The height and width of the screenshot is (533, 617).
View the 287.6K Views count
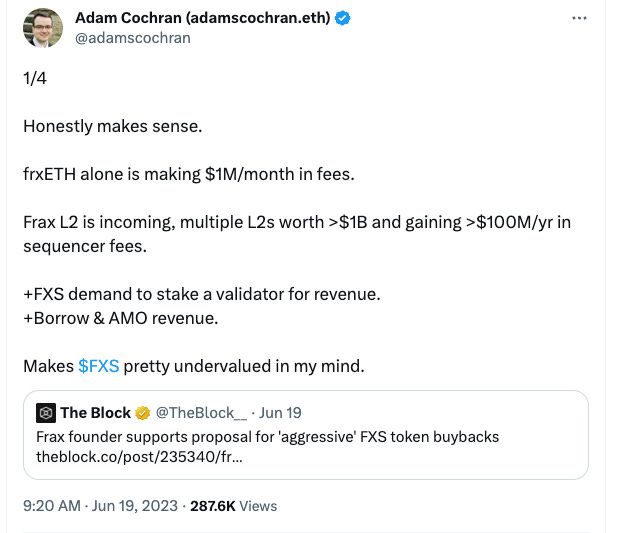235,506
